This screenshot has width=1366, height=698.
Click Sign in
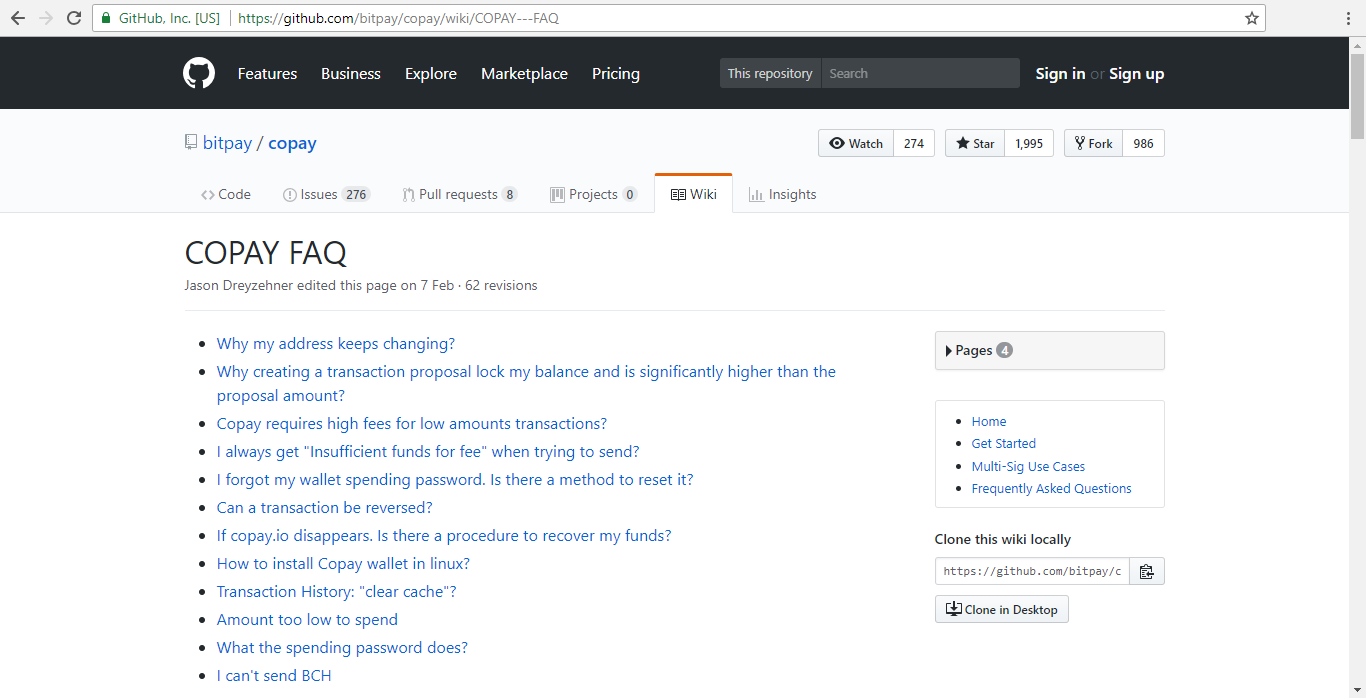[1060, 73]
